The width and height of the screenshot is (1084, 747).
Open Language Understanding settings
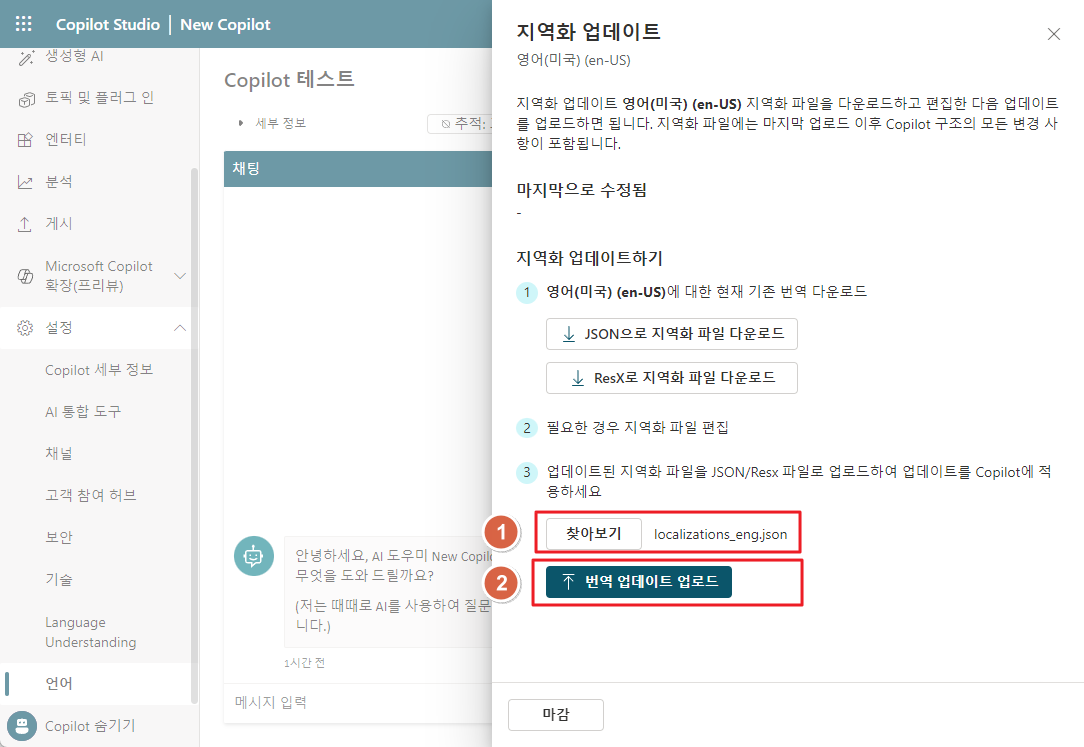point(95,632)
